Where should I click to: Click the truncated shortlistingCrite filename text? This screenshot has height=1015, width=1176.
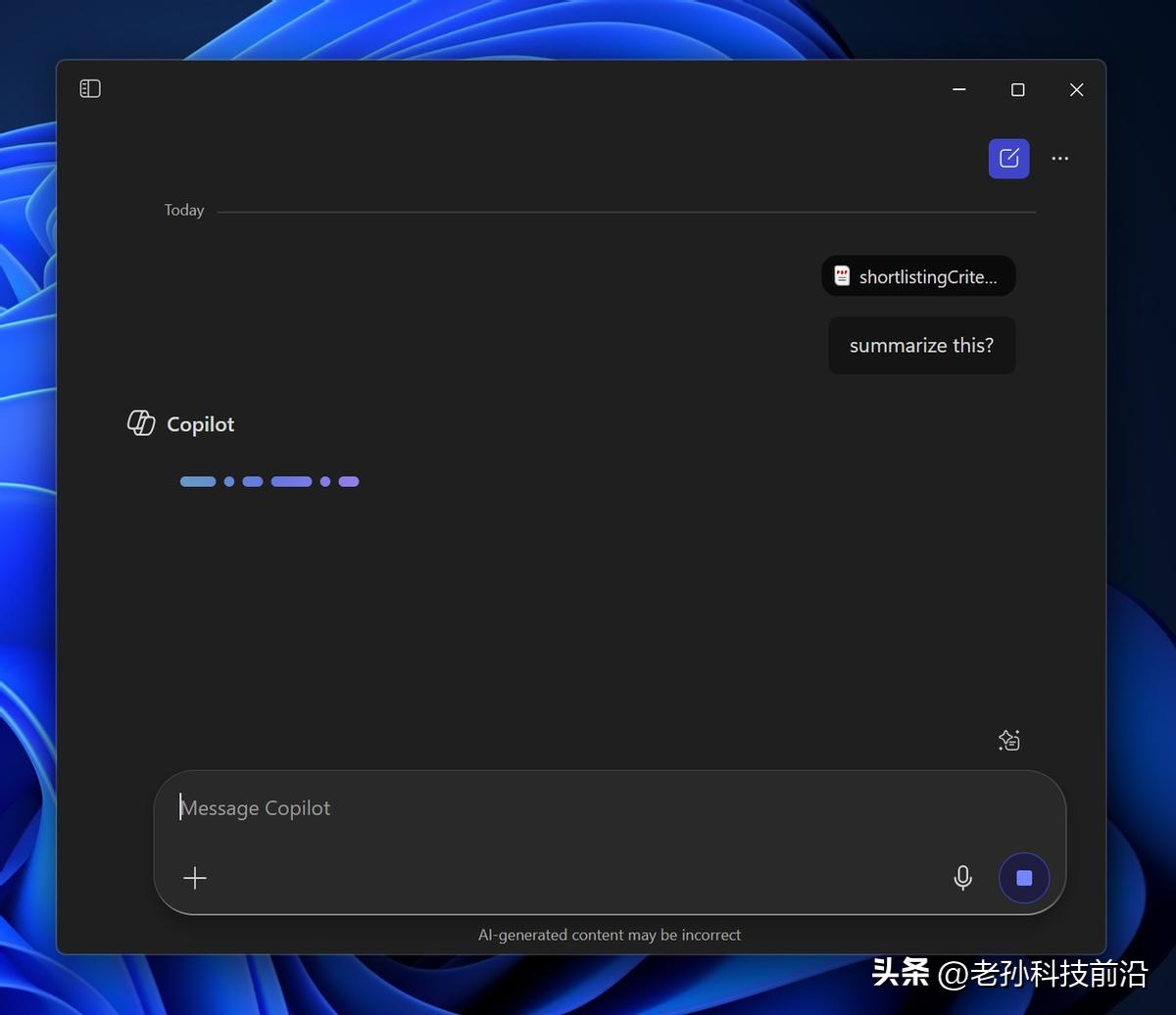click(x=928, y=275)
